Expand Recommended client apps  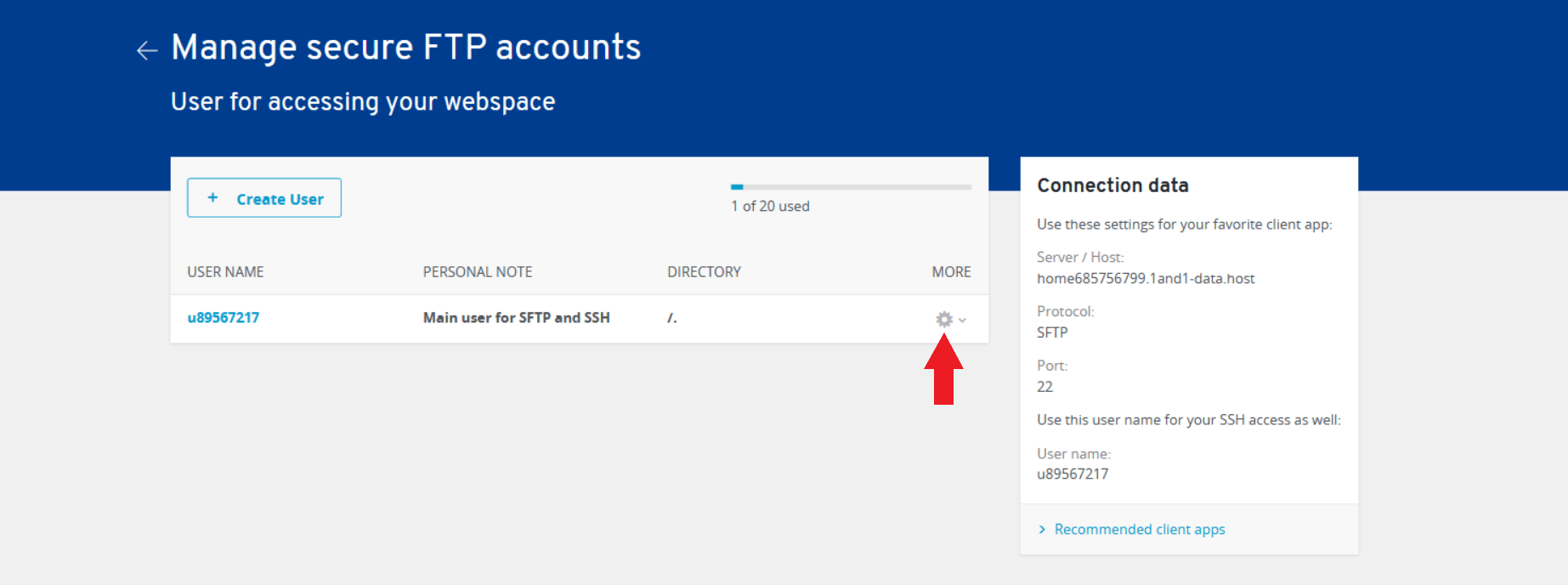(x=1140, y=530)
